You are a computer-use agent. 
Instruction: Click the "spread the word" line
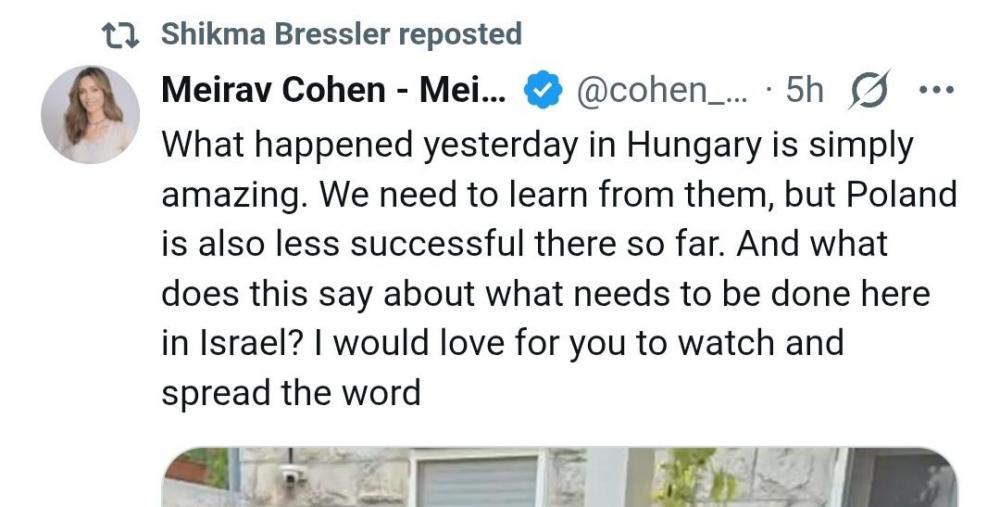[290, 392]
